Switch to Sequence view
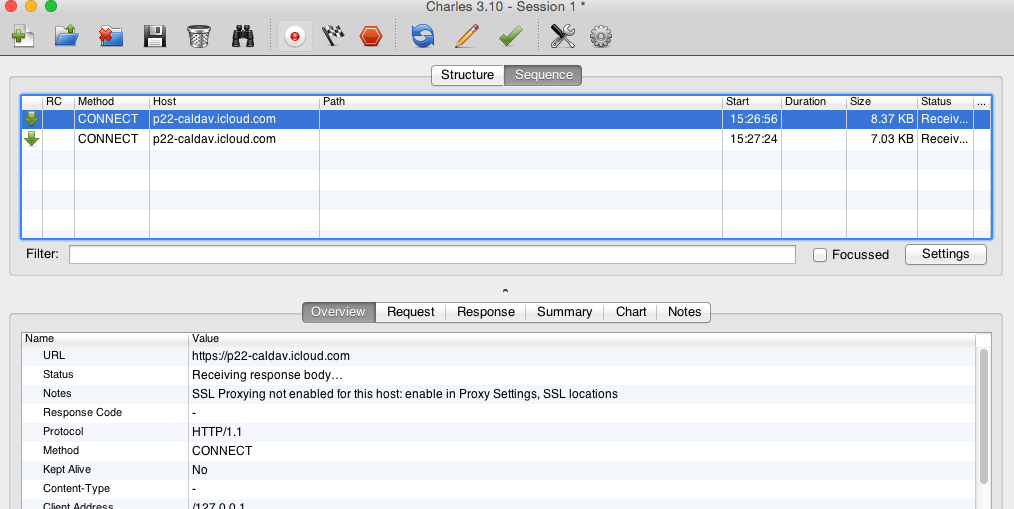Image resolution: width=1014 pixels, height=509 pixels. point(543,75)
